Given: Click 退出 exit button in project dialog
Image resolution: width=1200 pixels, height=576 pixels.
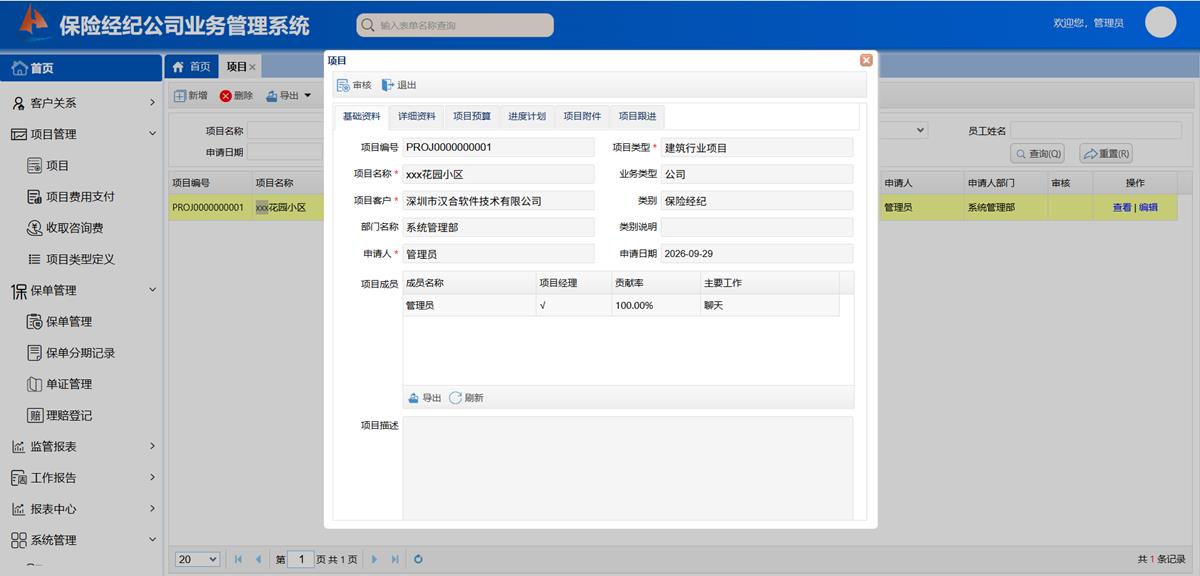Looking at the screenshot, I should click(399, 86).
